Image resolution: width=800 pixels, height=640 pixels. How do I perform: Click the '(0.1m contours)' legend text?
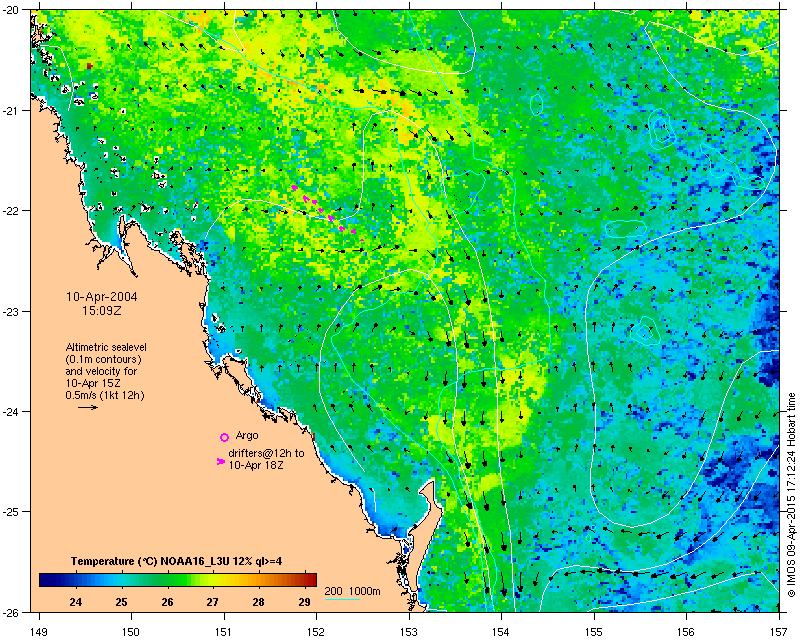point(103,359)
